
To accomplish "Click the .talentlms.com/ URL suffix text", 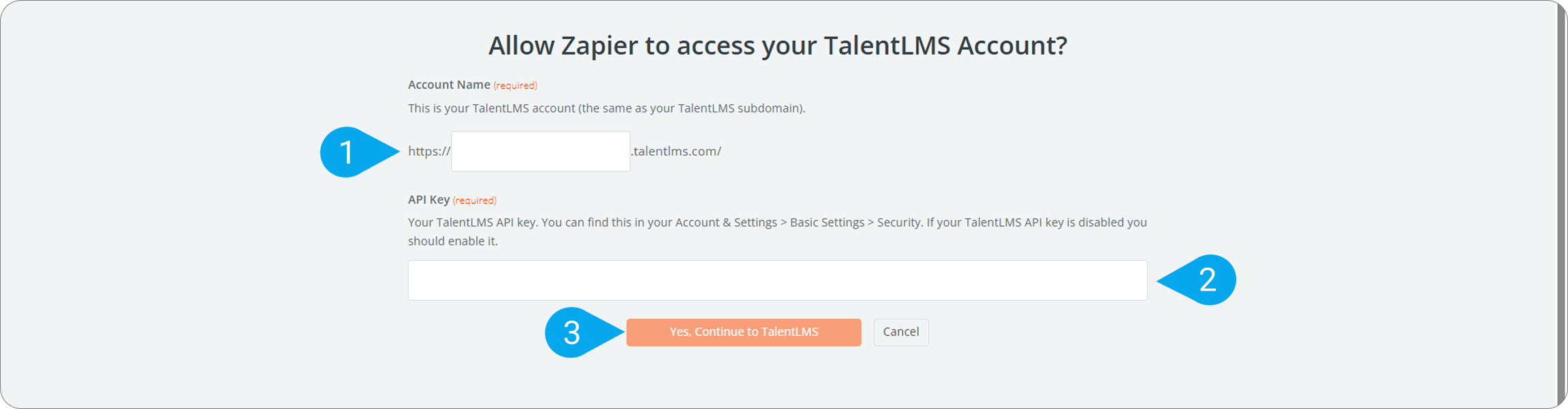I will click(676, 151).
